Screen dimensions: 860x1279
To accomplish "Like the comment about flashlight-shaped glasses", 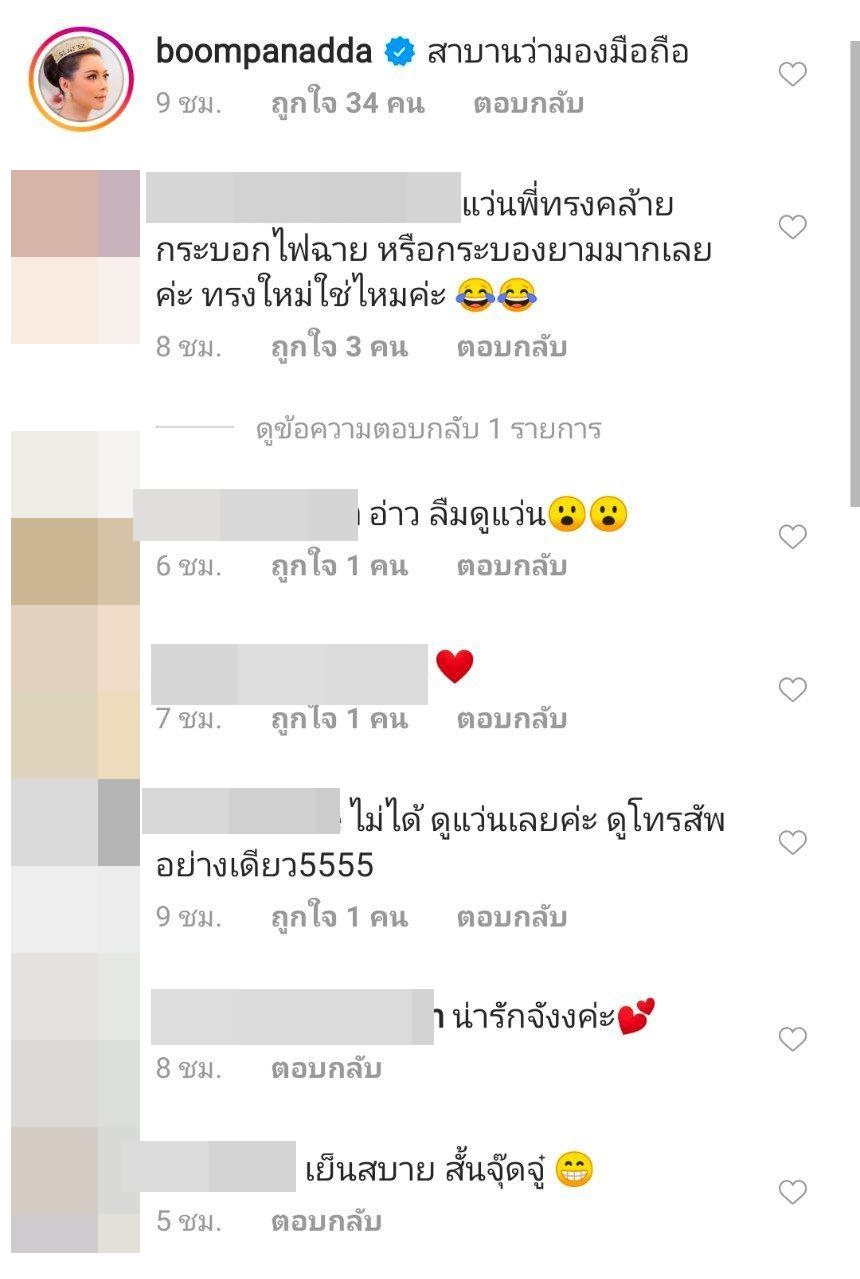I will tap(792, 227).
